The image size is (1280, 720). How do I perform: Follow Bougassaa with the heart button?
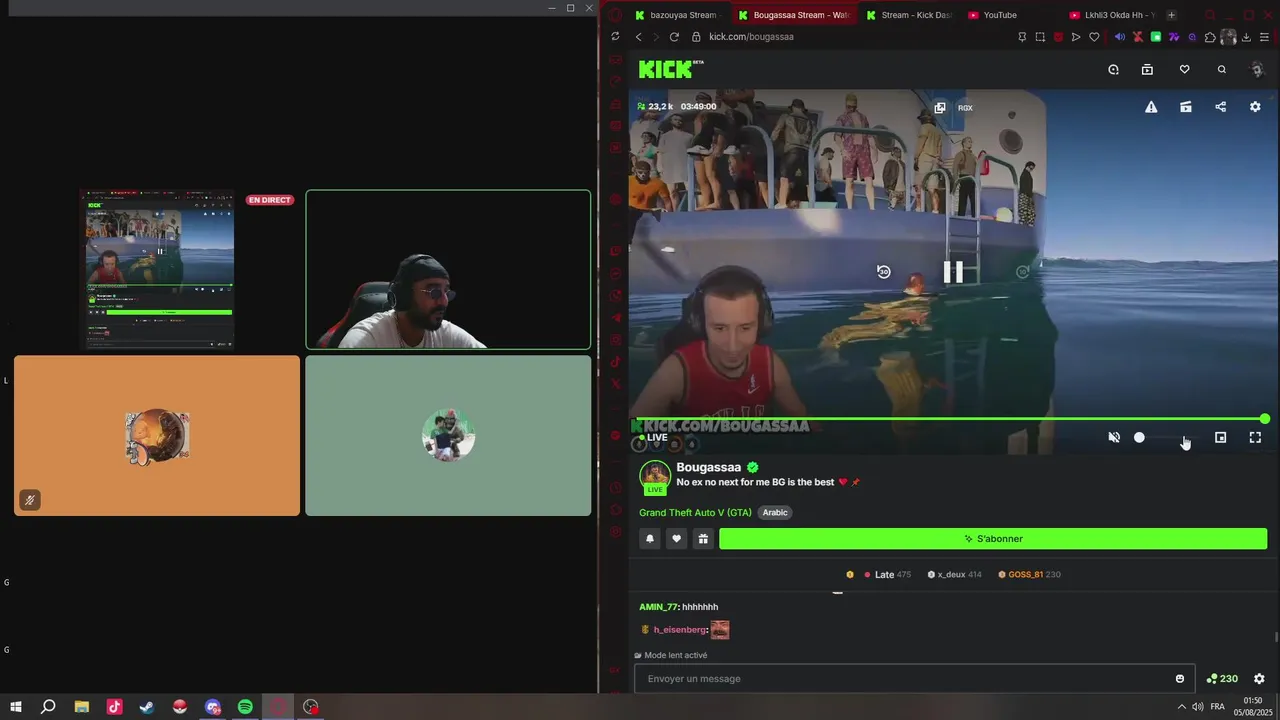676,539
